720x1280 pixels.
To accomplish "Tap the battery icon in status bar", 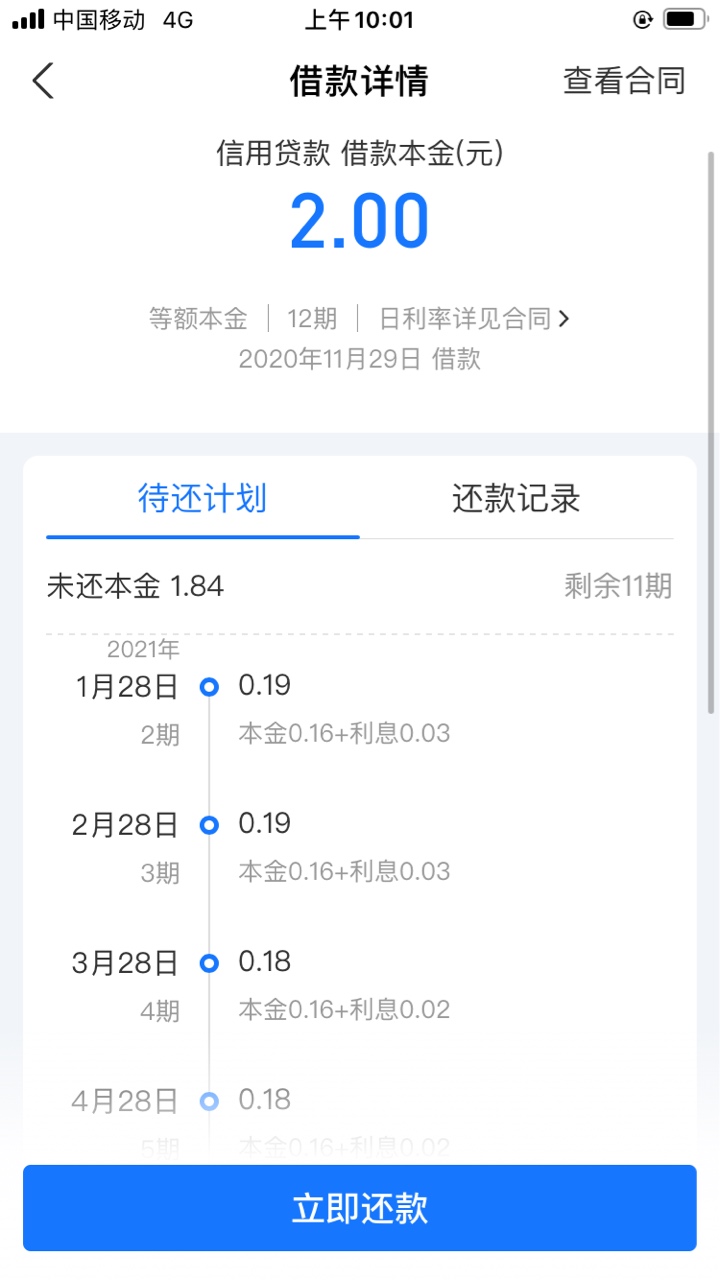I will pos(685,19).
